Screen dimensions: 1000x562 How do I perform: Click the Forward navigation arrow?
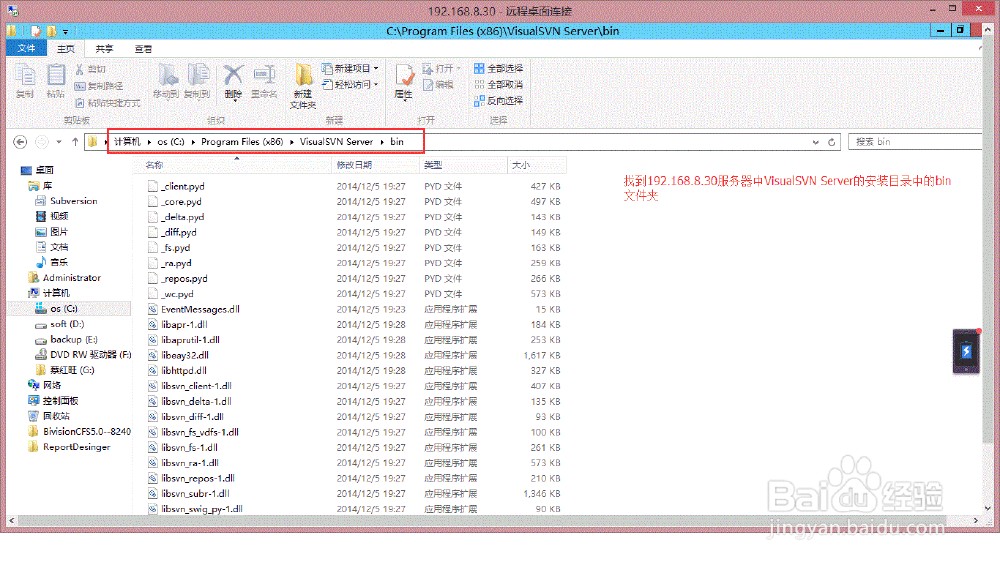41,142
